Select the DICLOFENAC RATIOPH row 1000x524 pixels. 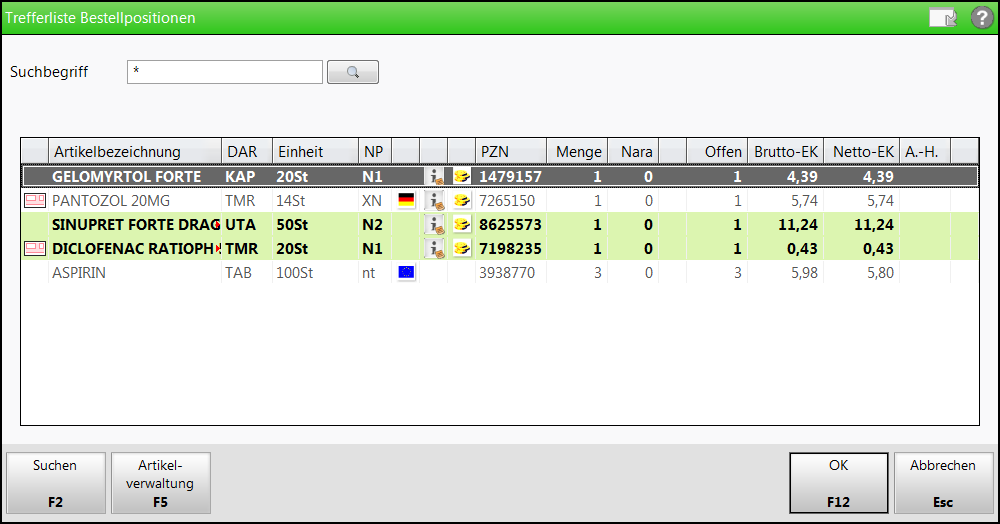coord(500,249)
